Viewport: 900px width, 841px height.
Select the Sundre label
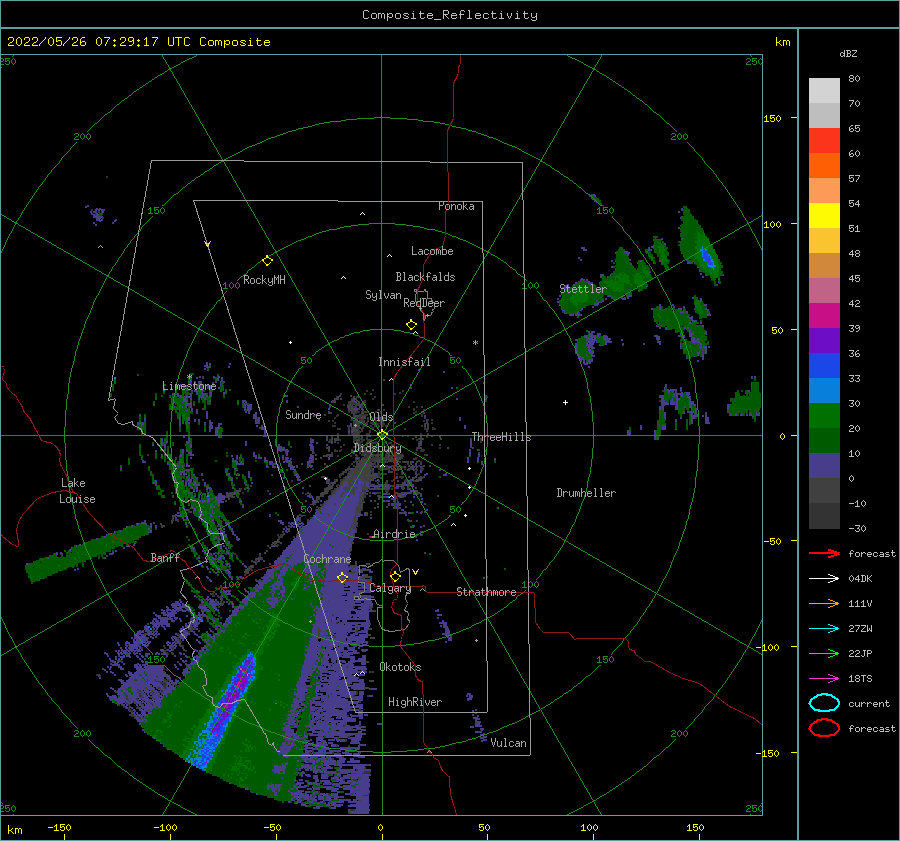pos(303,414)
